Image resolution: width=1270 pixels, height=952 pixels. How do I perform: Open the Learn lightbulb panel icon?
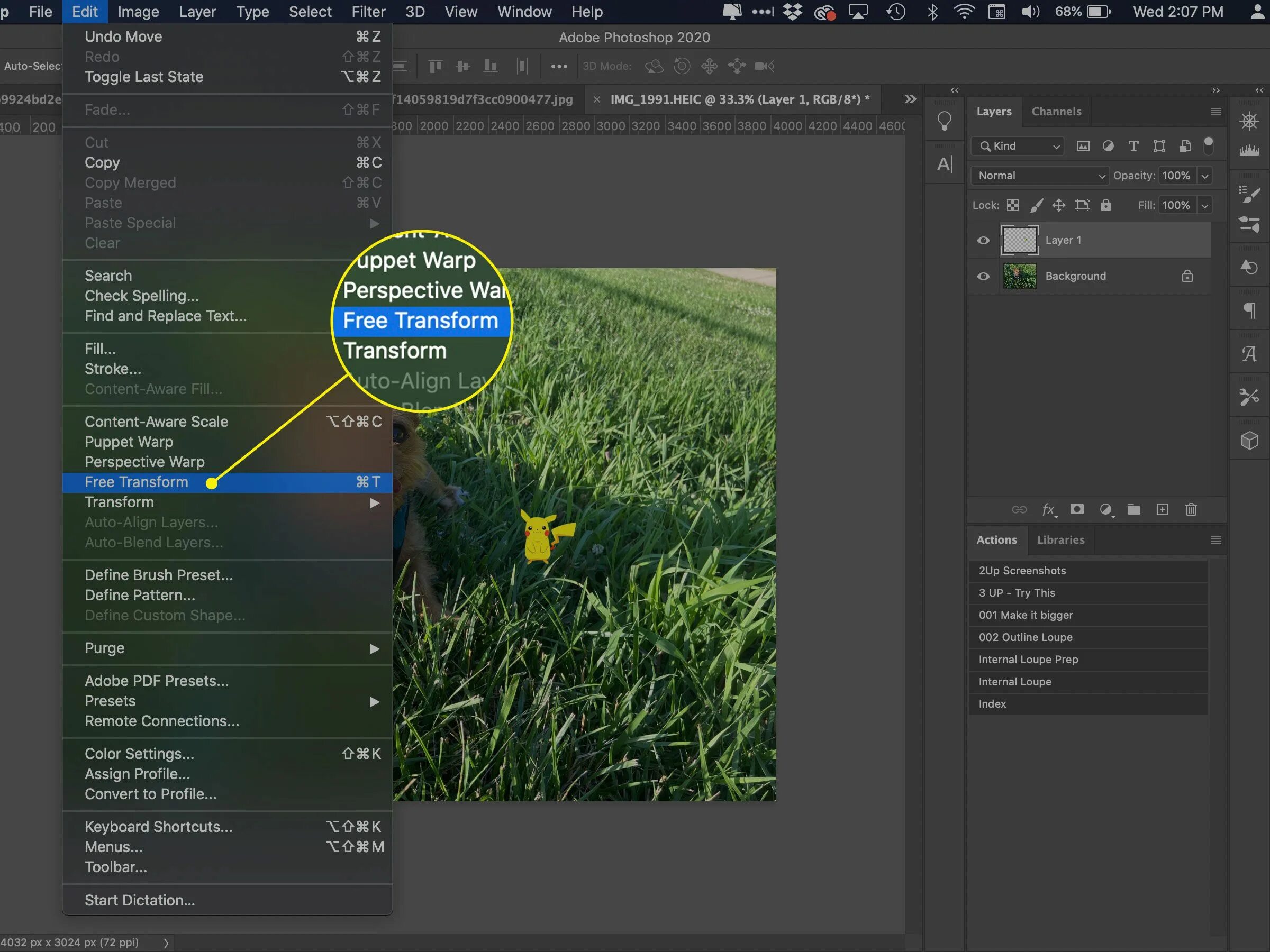(x=944, y=121)
